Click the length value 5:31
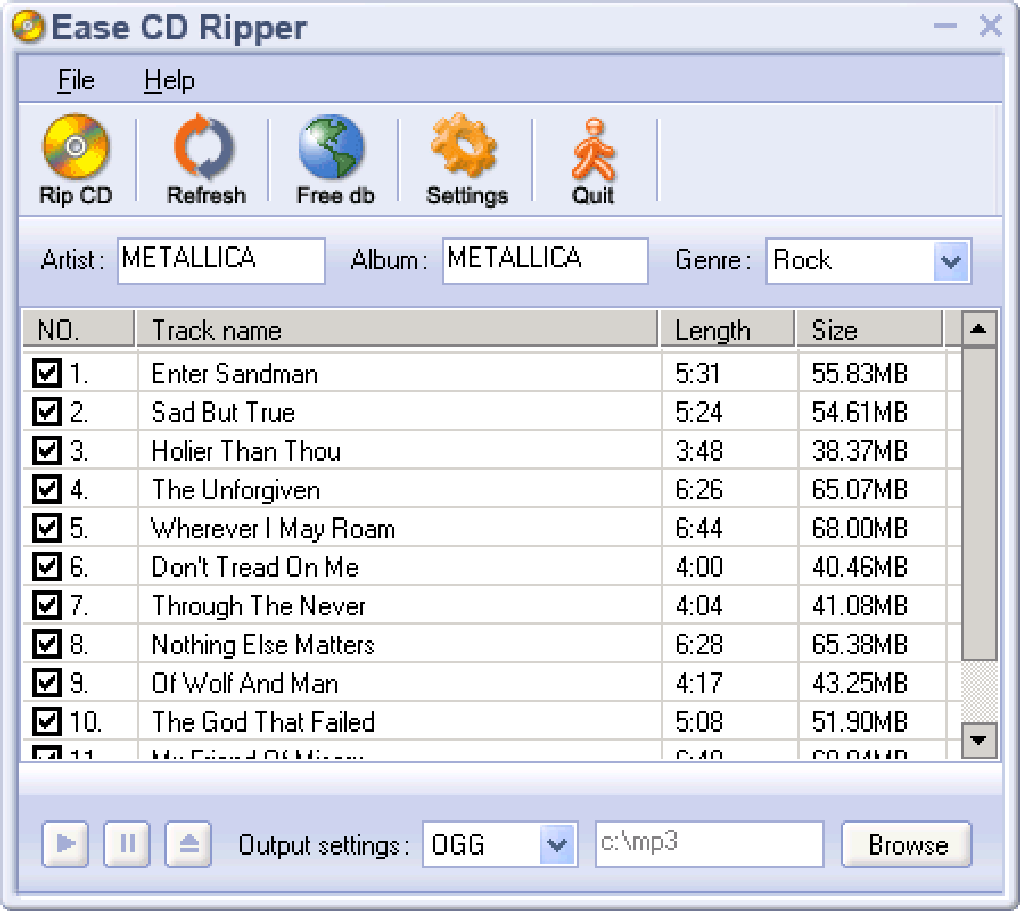Image resolution: width=1020 pixels, height=911 pixels. pyautogui.click(x=697, y=374)
